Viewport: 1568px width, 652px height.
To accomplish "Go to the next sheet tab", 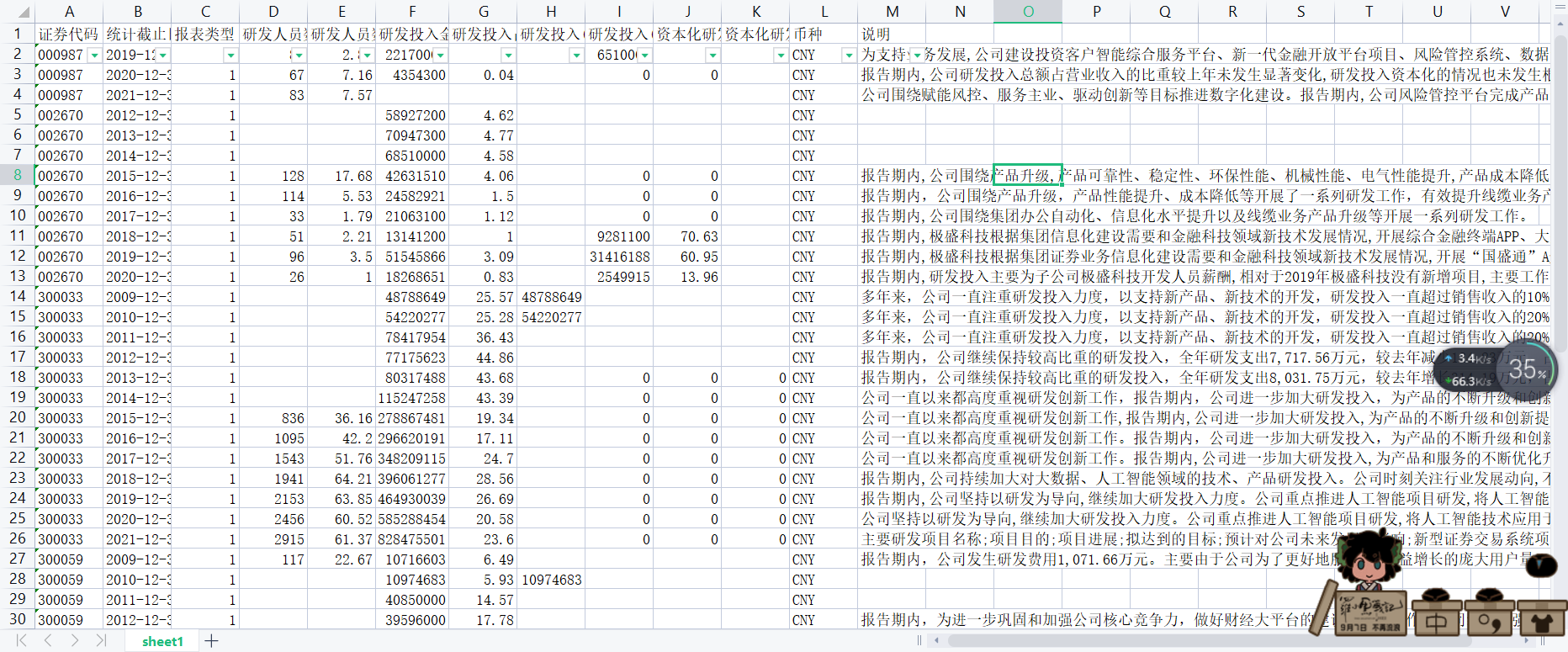I will coord(74,641).
